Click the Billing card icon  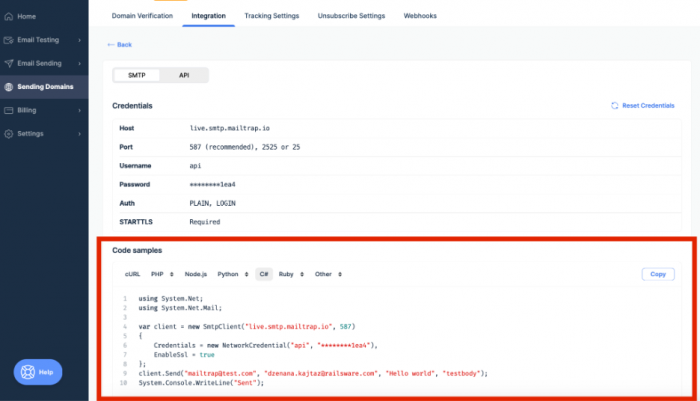(x=8, y=110)
